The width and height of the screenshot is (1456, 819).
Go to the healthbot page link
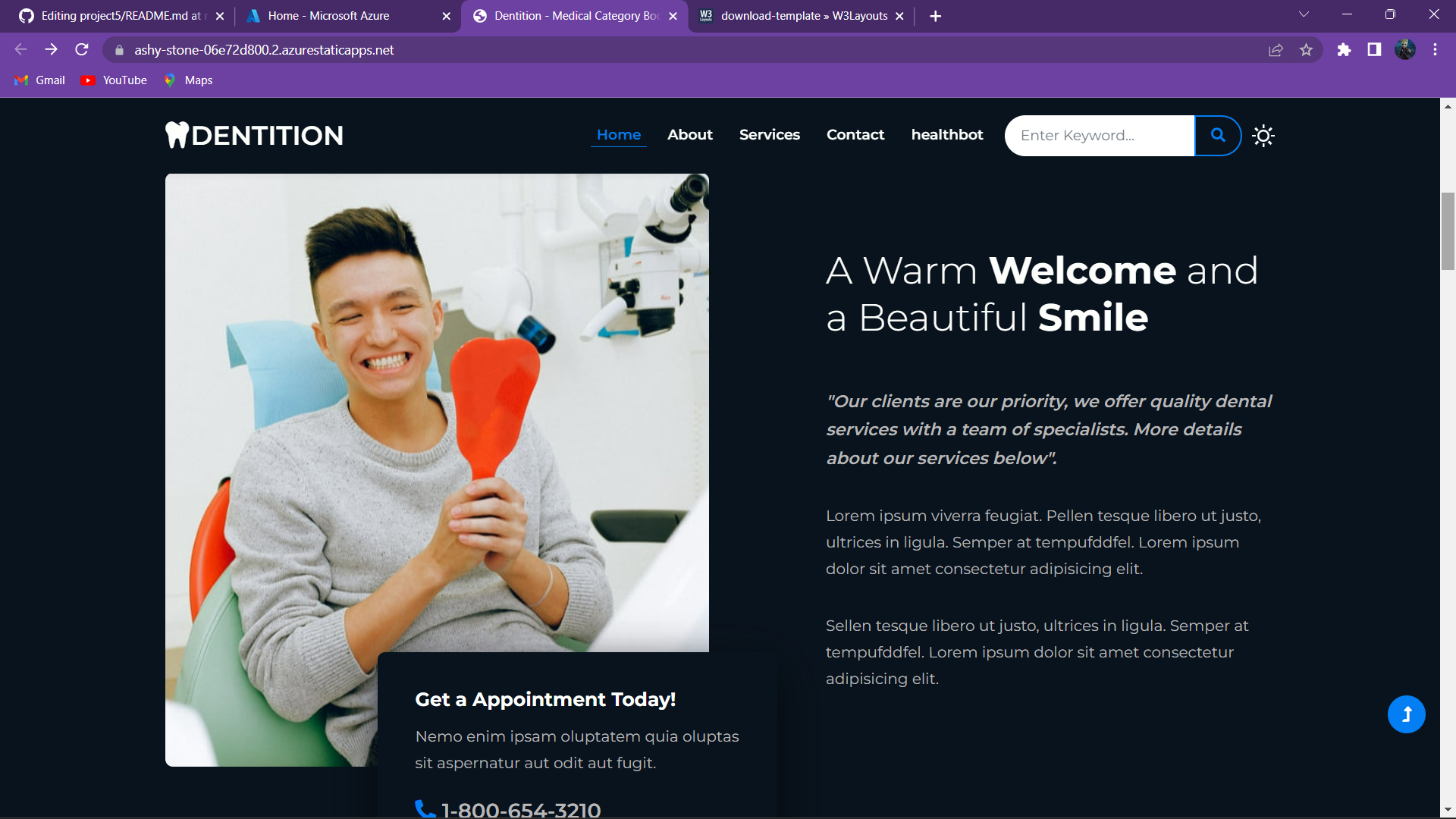[x=946, y=135]
